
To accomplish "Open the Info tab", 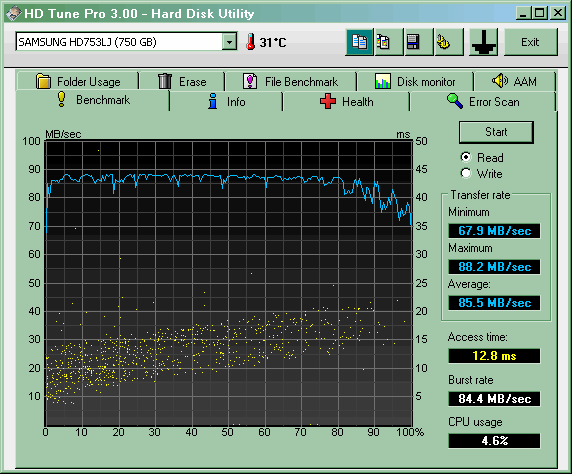I will click(x=226, y=101).
